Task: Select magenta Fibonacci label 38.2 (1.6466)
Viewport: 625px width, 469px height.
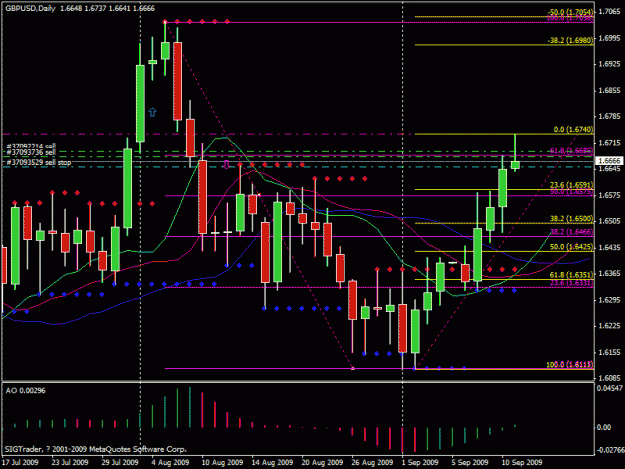Action: pos(571,232)
